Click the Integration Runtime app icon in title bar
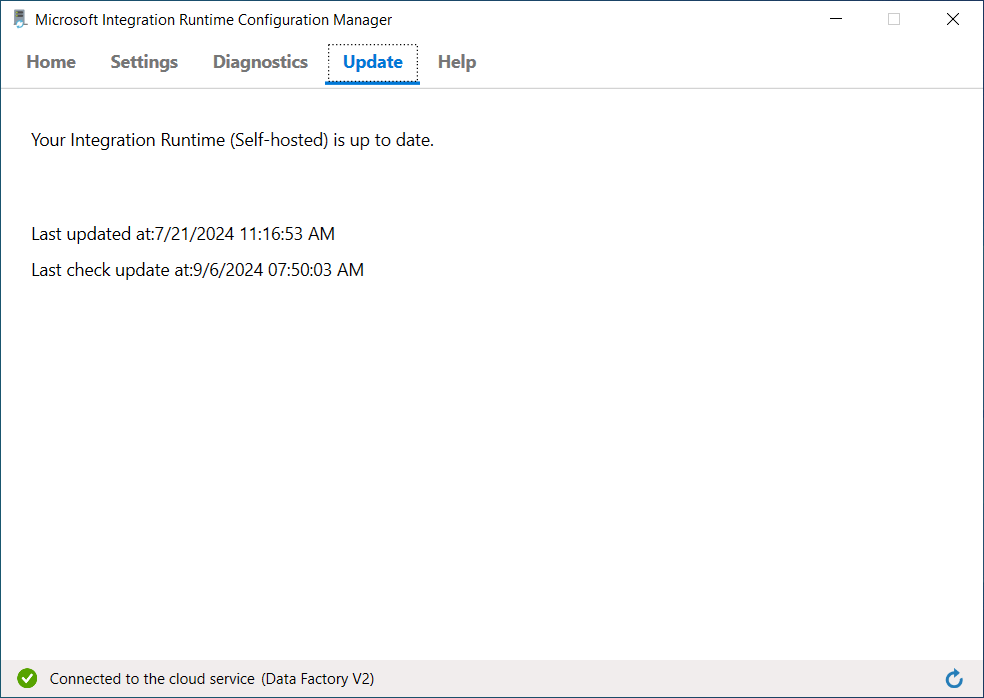The height and width of the screenshot is (698, 984). [x=19, y=19]
